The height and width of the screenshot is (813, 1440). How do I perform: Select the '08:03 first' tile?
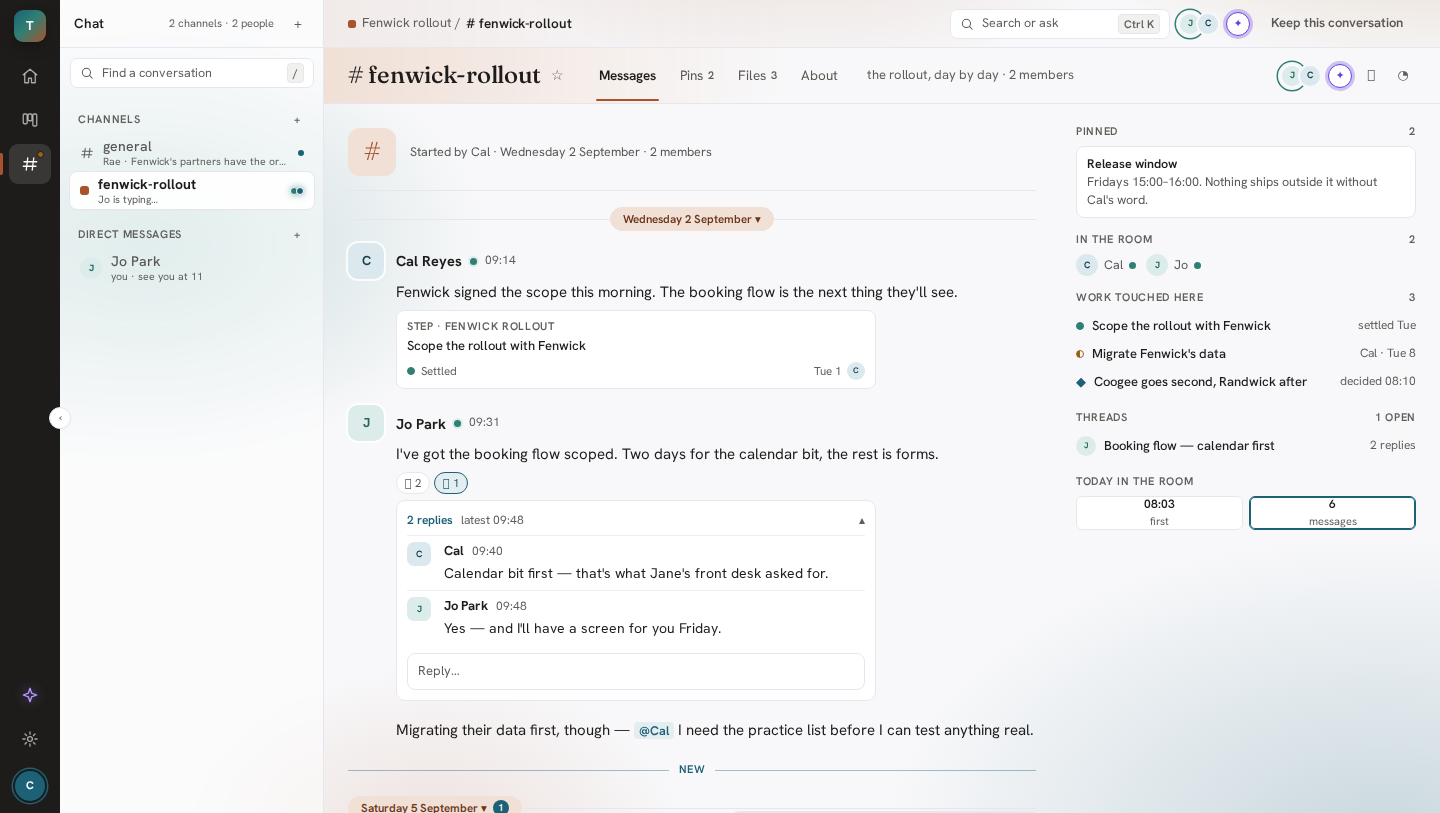click(x=1159, y=513)
